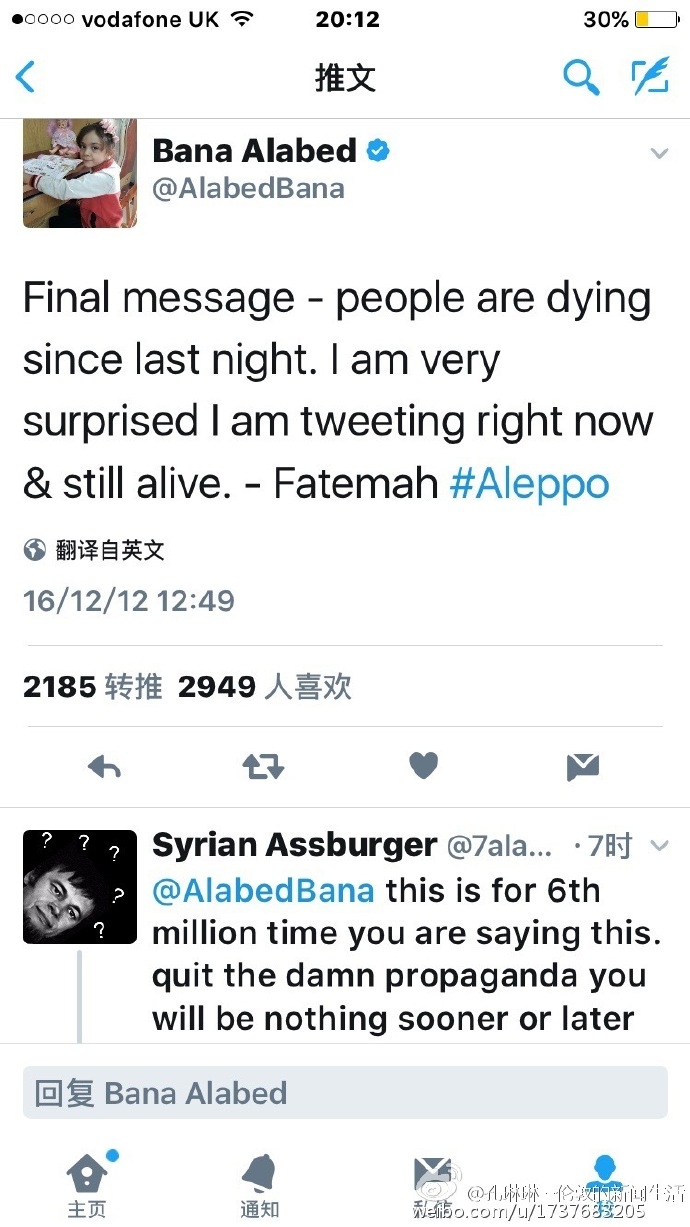Retweet the Final message tweet

tap(264, 767)
